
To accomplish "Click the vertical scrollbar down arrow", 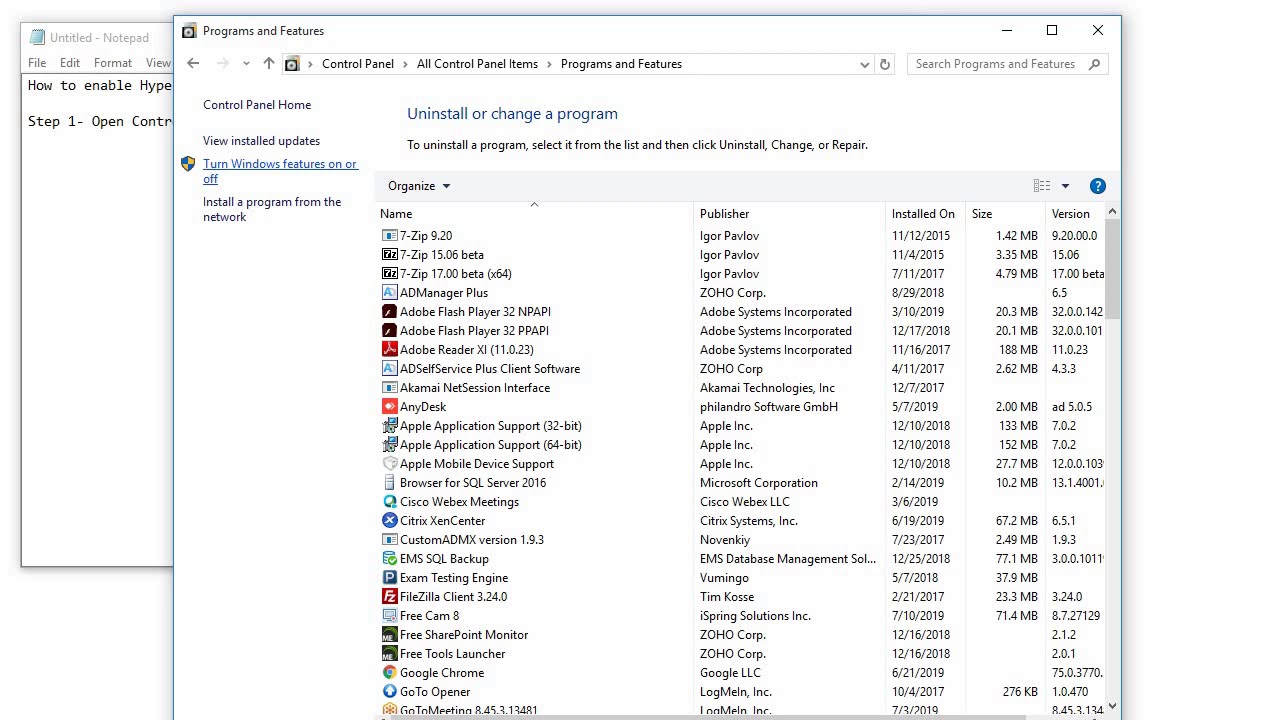I will 1112,706.
